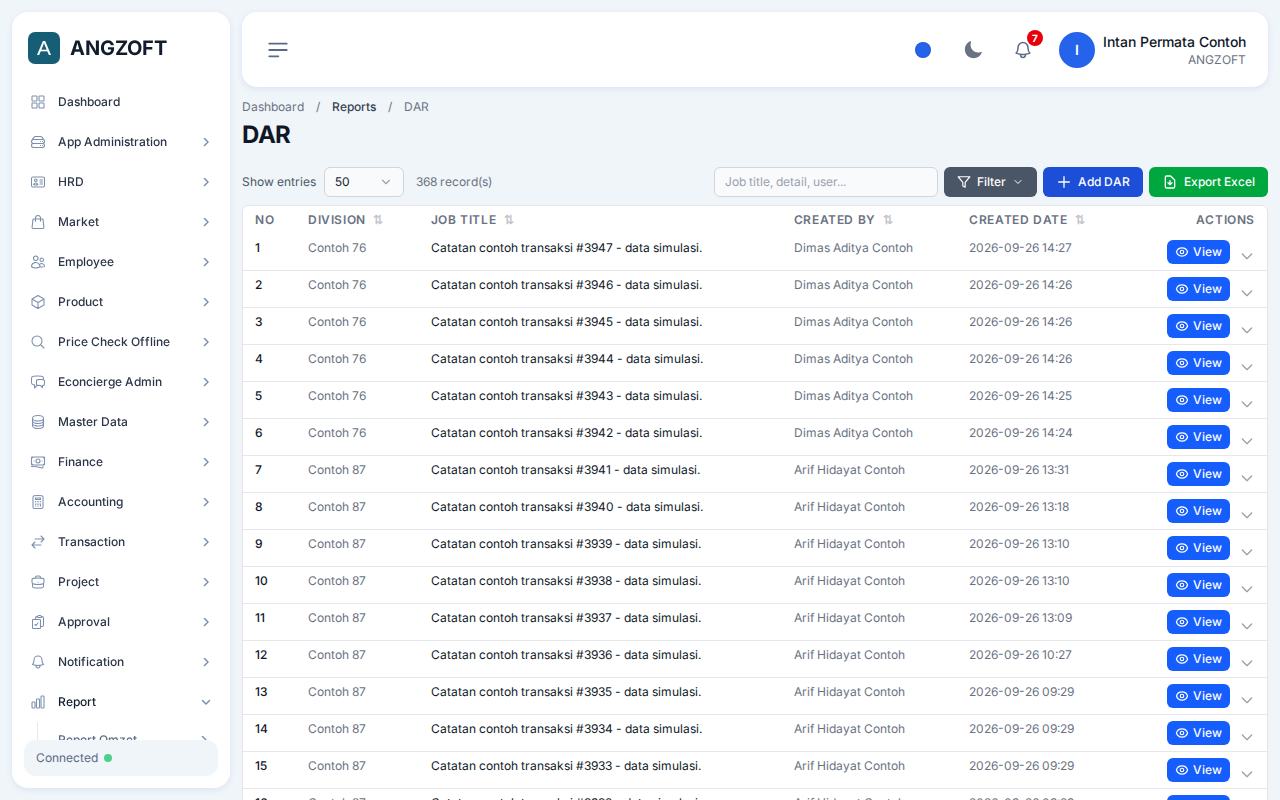Click the Market bag icon
Image resolution: width=1280 pixels, height=800 pixels.
38,222
